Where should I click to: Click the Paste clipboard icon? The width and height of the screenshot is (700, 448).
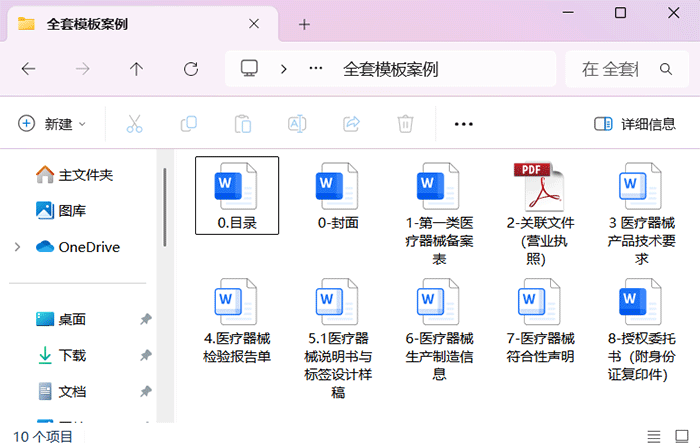coord(242,124)
